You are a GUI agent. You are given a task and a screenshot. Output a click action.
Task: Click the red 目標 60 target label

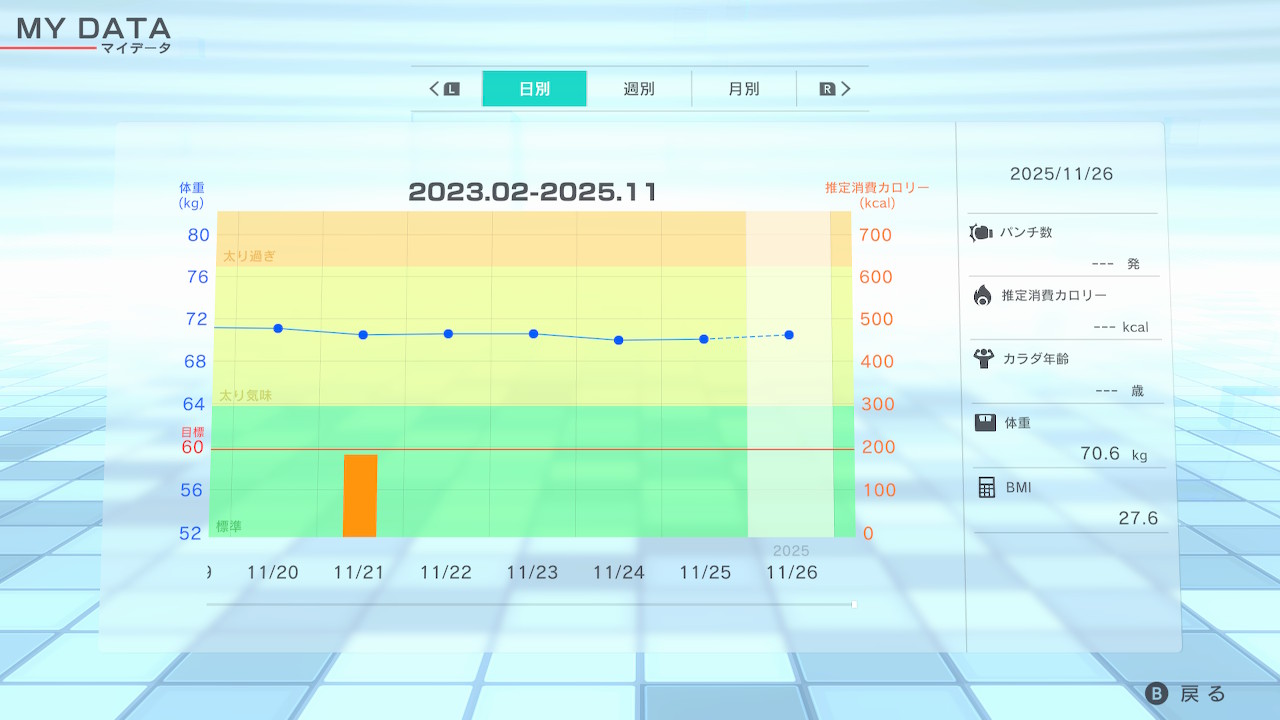tap(191, 441)
